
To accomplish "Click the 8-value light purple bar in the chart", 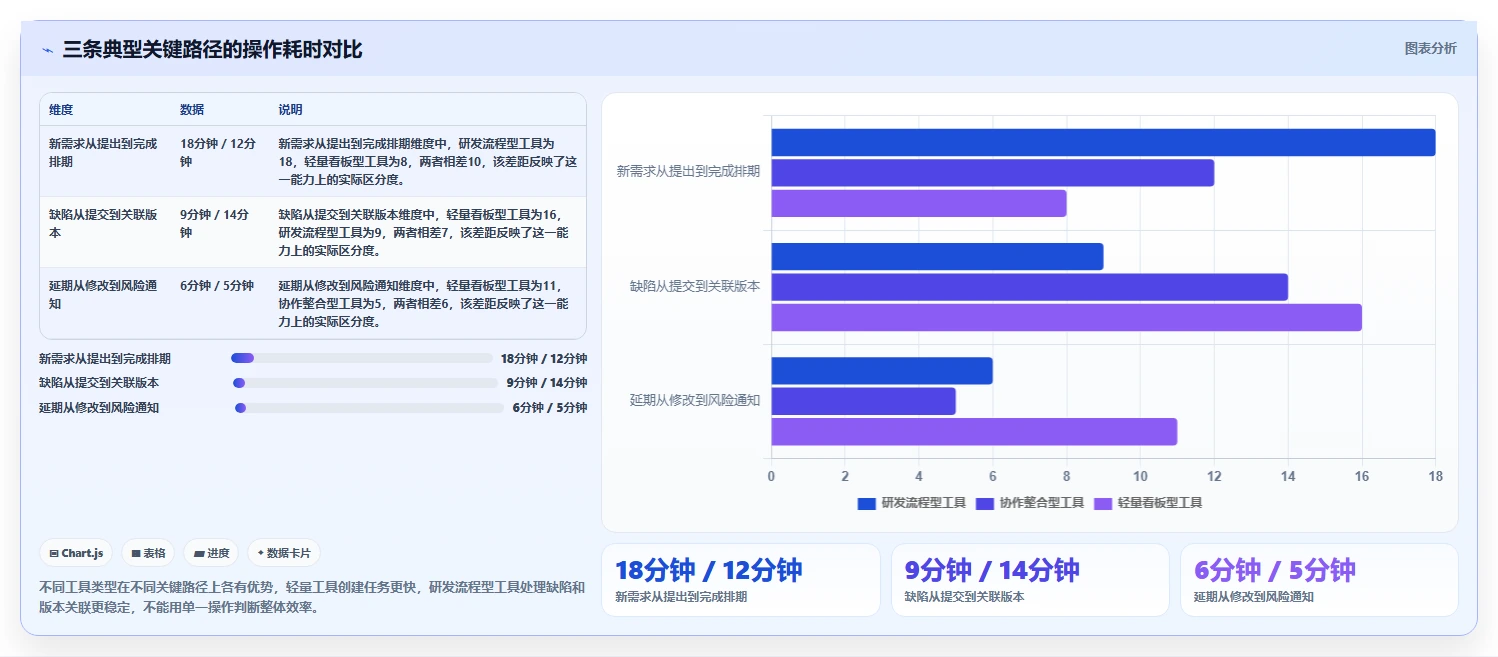I will pyautogui.click(x=918, y=203).
